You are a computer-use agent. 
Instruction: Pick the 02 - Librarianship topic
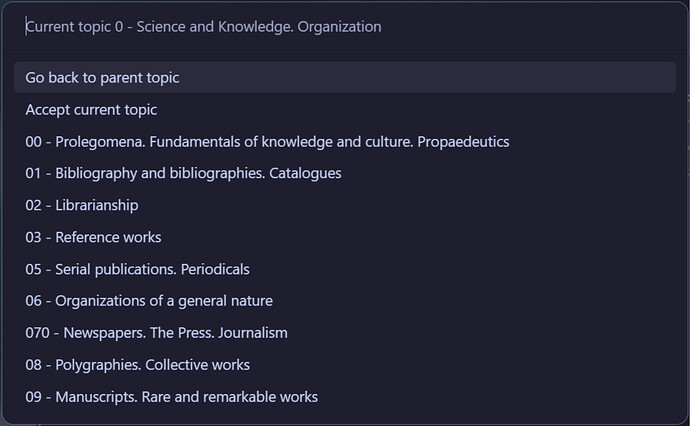pyautogui.click(x=345, y=206)
